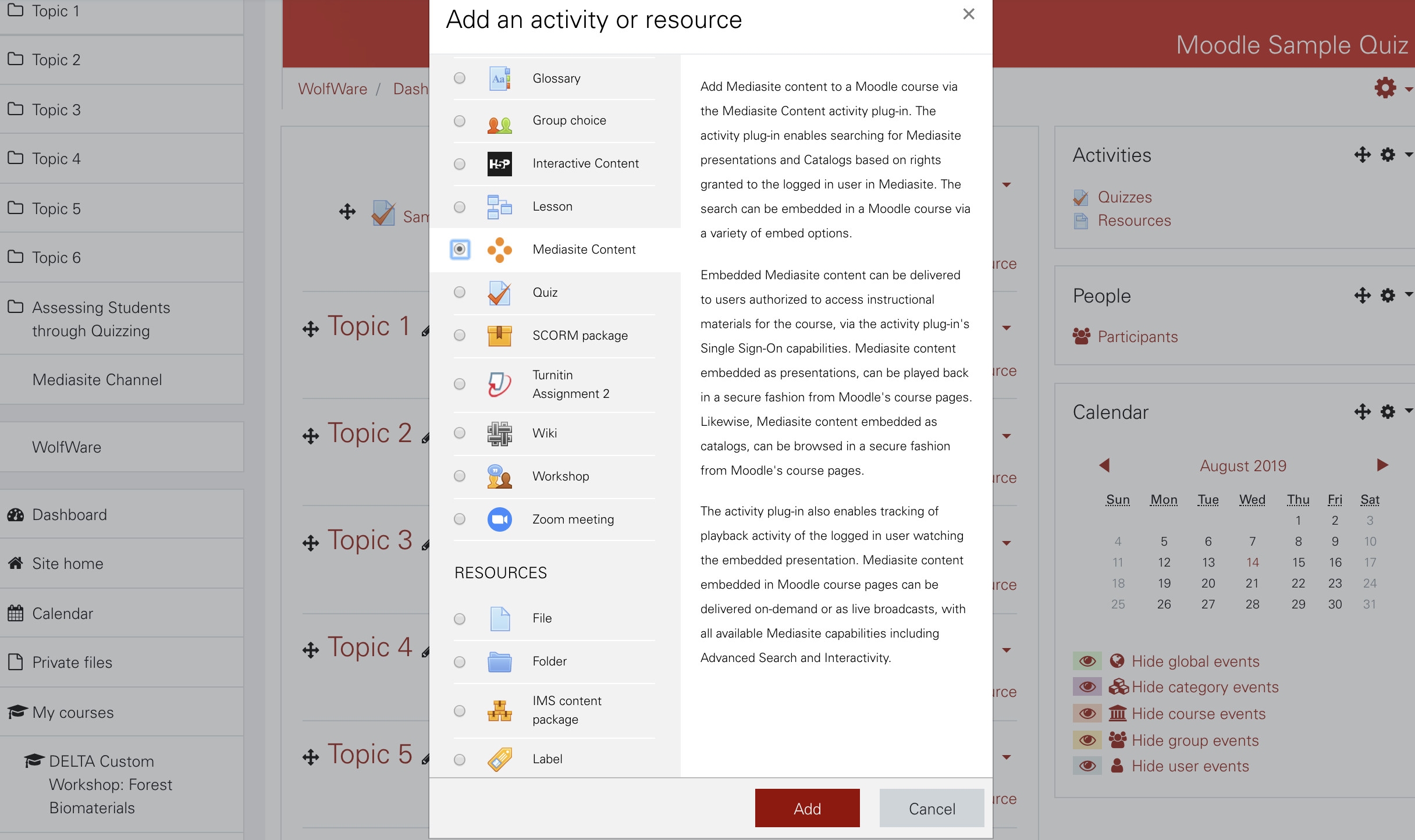Screen dimensions: 1415x840
Task: Toggle eye icon for Hide global events
Action: [x=1087, y=661]
